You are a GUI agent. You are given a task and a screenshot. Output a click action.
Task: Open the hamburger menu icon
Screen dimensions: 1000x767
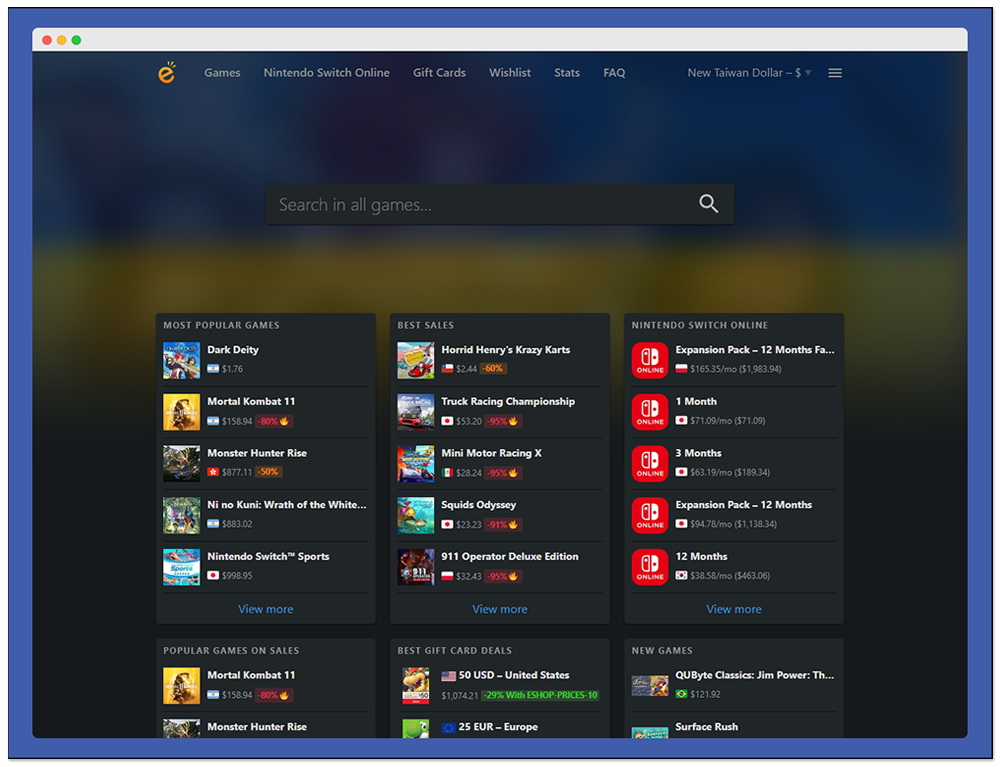pyautogui.click(x=835, y=73)
